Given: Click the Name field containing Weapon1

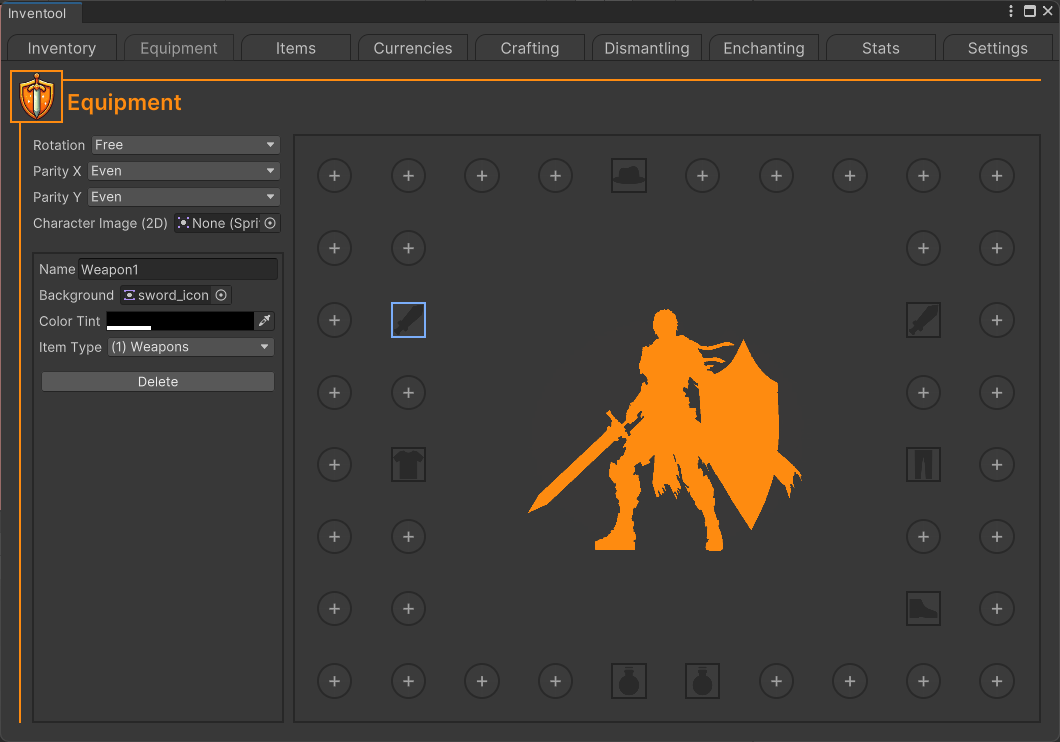Looking at the screenshot, I should (x=177, y=269).
